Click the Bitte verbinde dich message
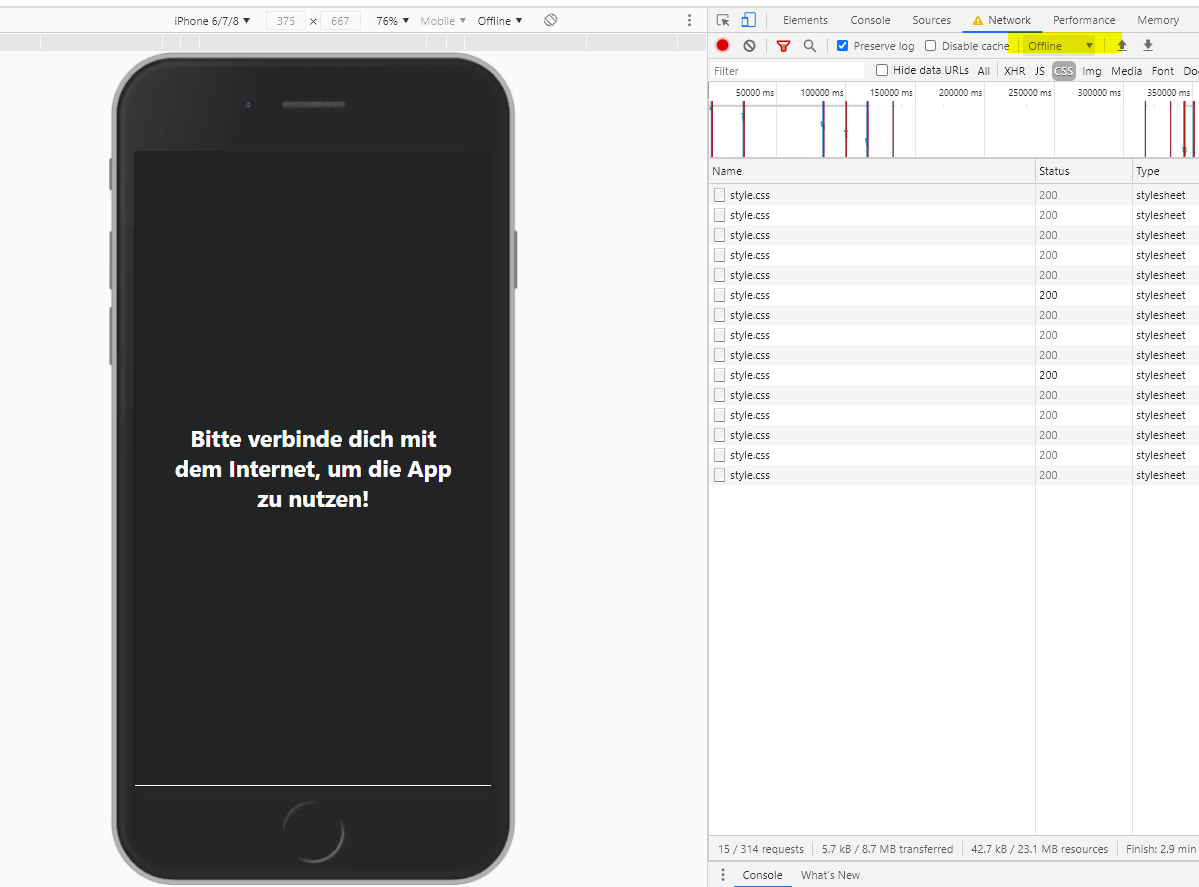Image resolution: width=1199 pixels, height=887 pixels. point(313,469)
